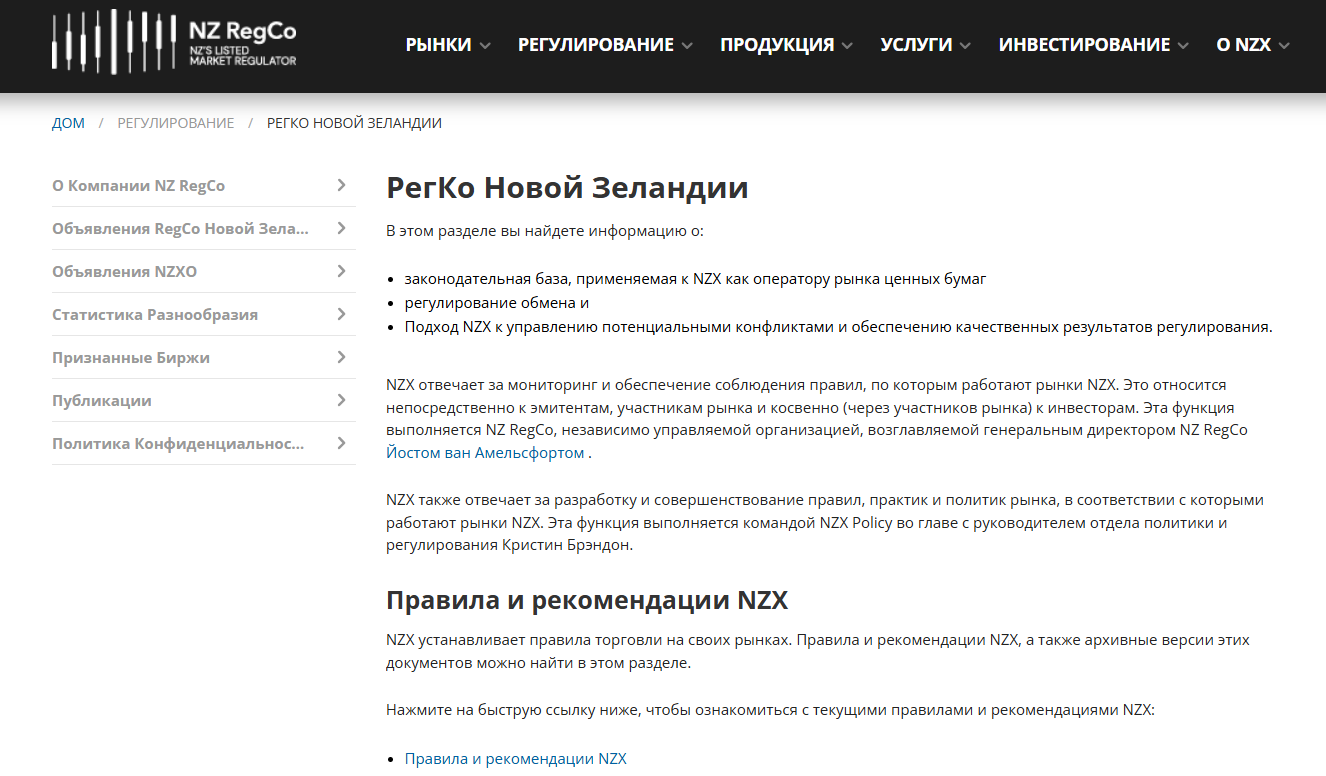Click arrow beside Статистика Разнообразия
1326x776 pixels.
[341, 314]
